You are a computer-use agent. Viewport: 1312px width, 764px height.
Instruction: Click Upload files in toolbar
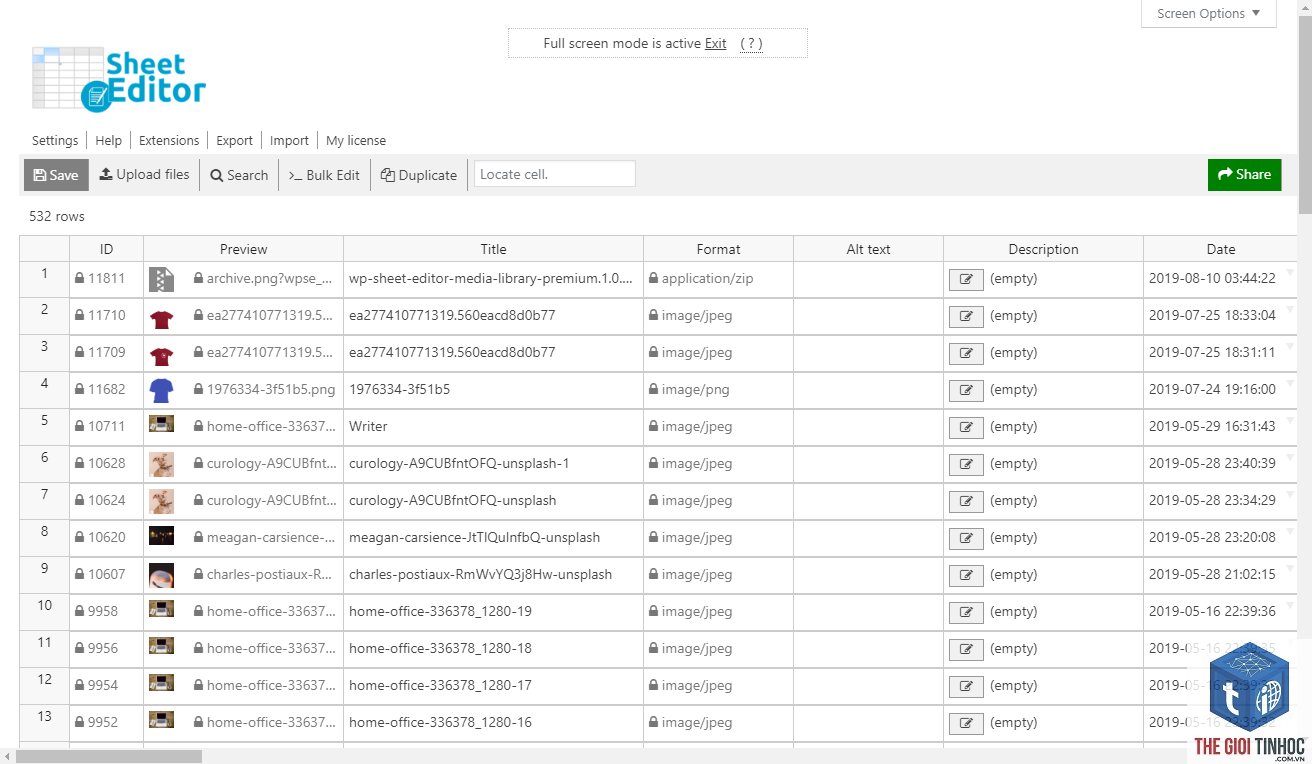(144, 175)
